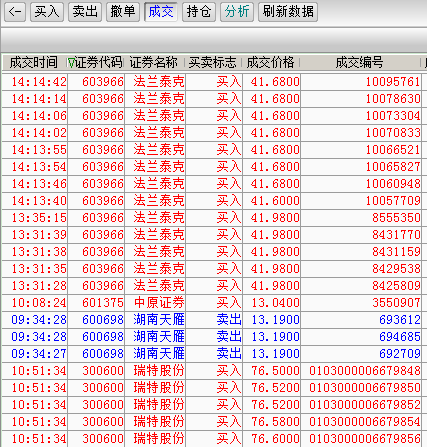Select the 13:31:28 time cell
The height and width of the screenshot is (447, 427).
[39, 286]
